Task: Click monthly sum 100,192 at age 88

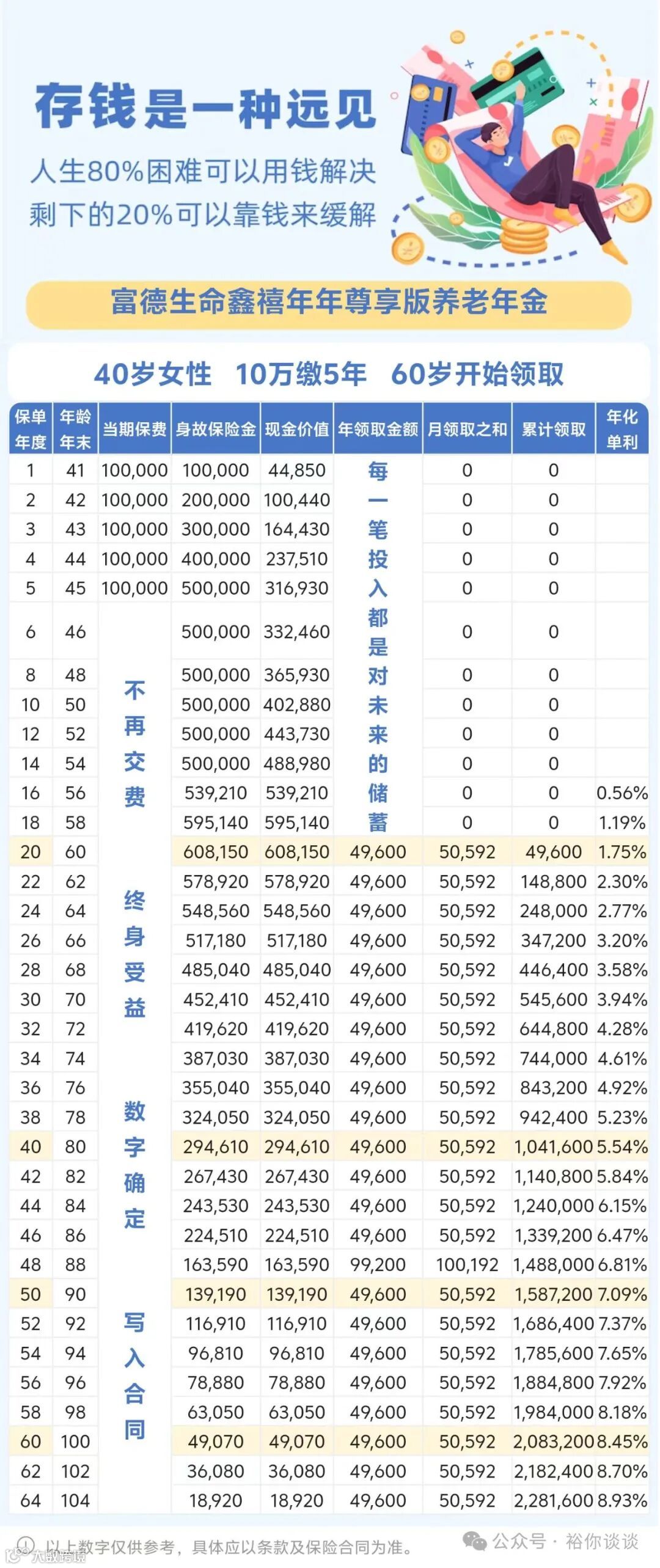Action: tap(467, 1264)
